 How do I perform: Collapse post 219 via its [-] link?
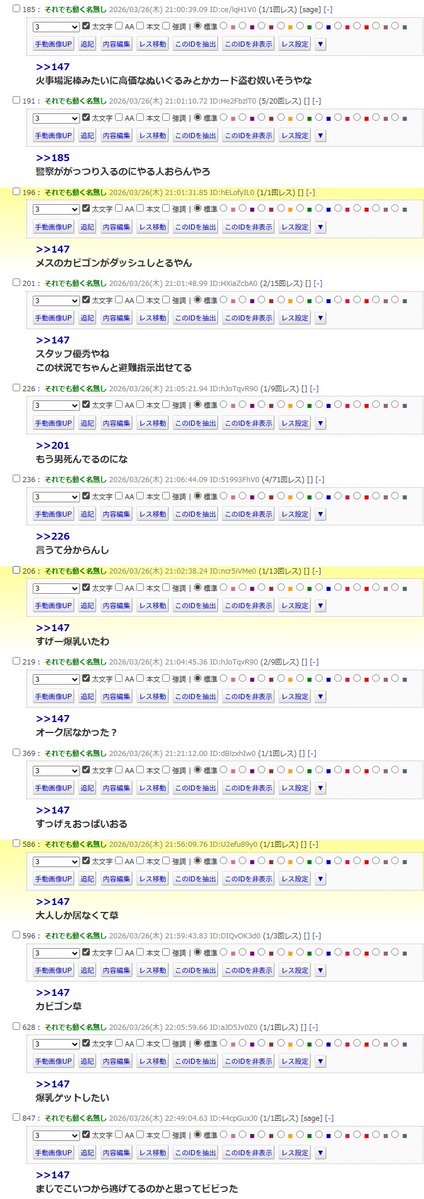tap(312, 661)
